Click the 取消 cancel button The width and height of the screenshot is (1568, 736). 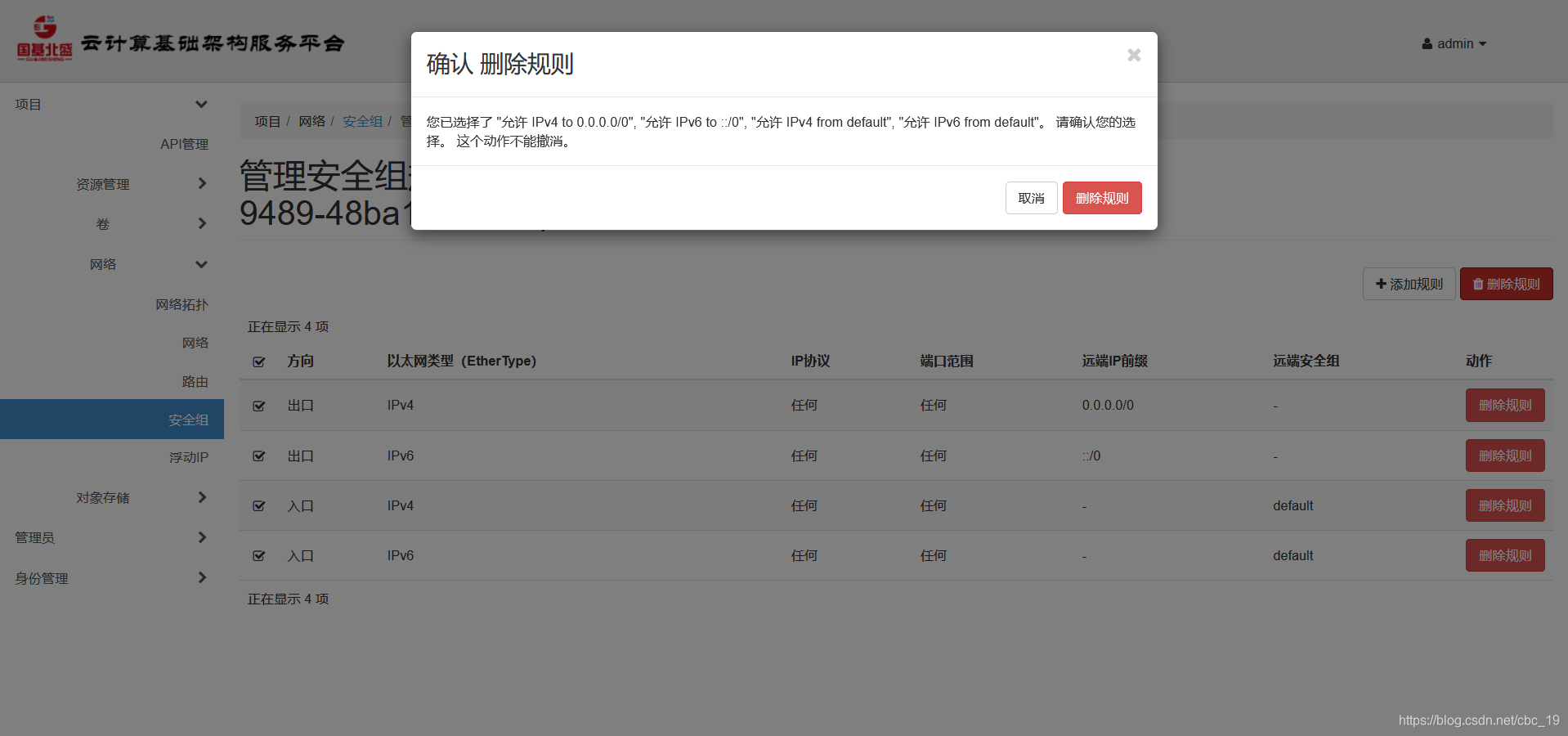1031,198
